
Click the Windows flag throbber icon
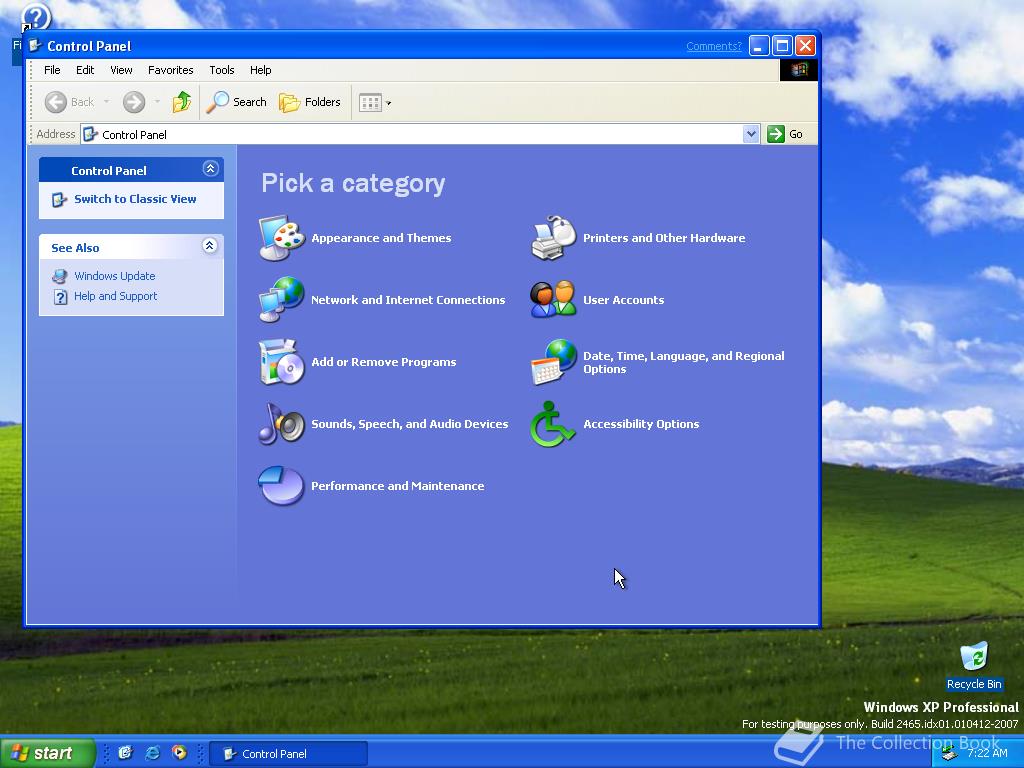(x=798, y=70)
